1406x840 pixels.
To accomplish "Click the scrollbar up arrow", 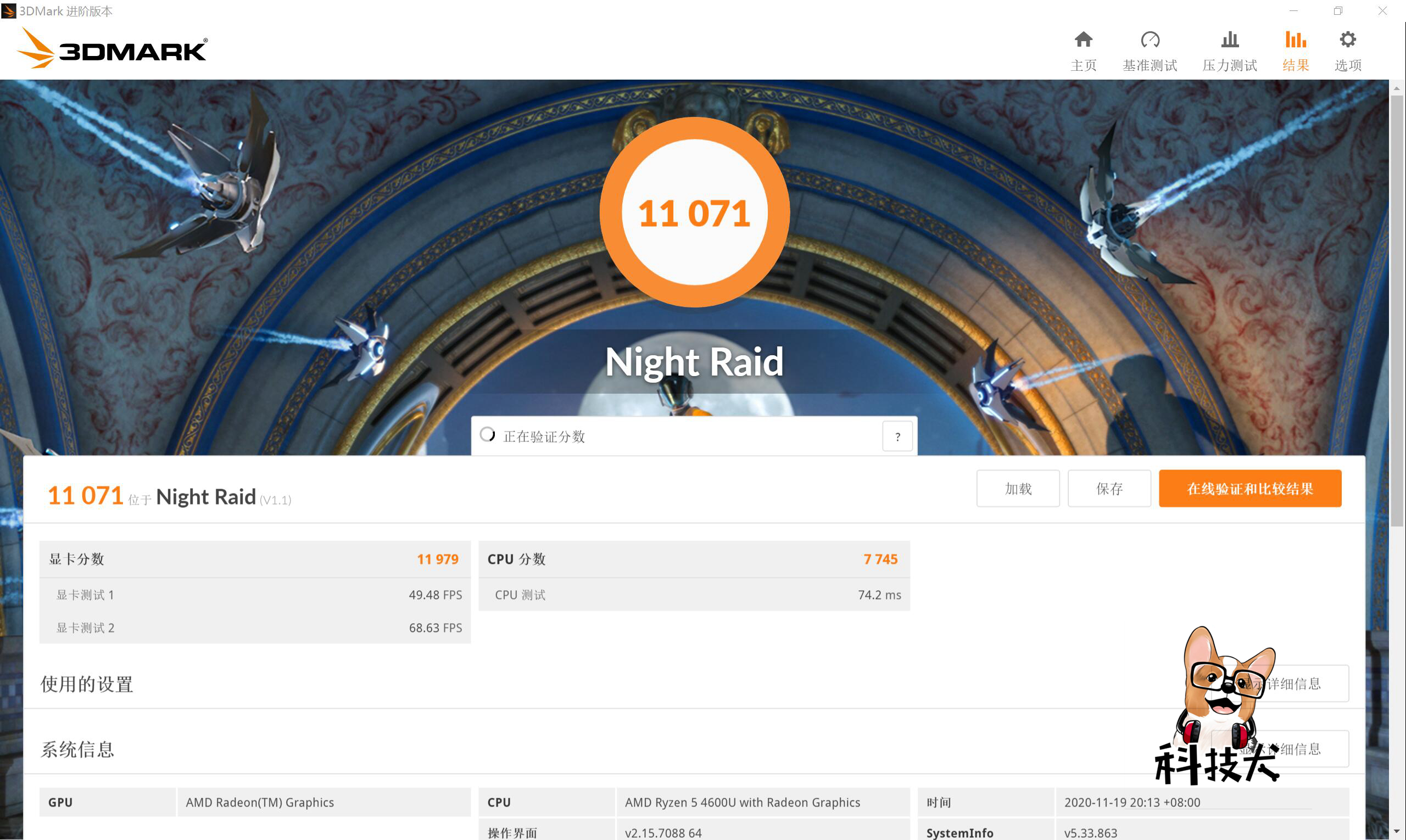I will pos(1396,88).
